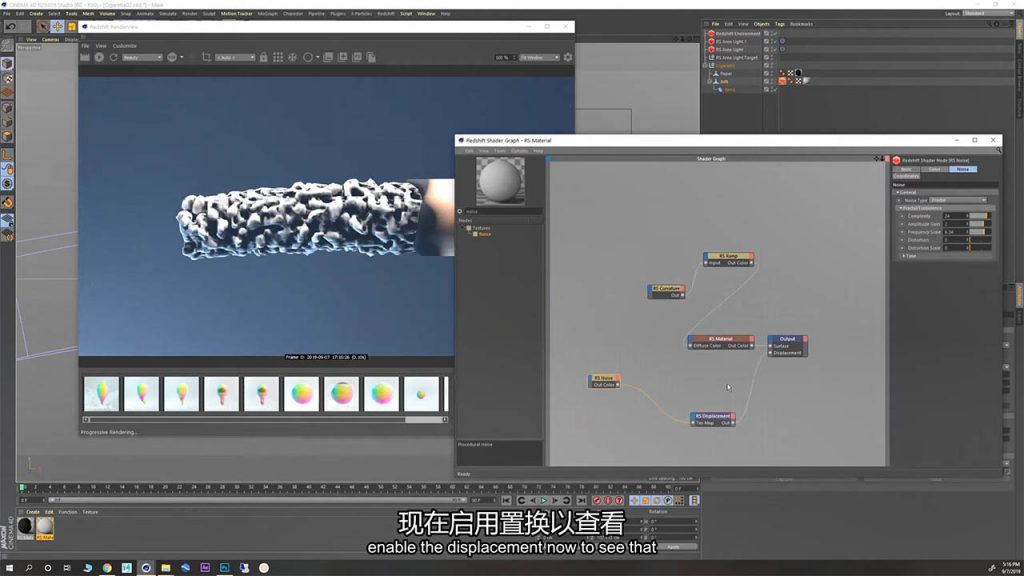1024x576 pixels.
Task: Click the Redshift material tag on the Ash object
Action: (782, 81)
